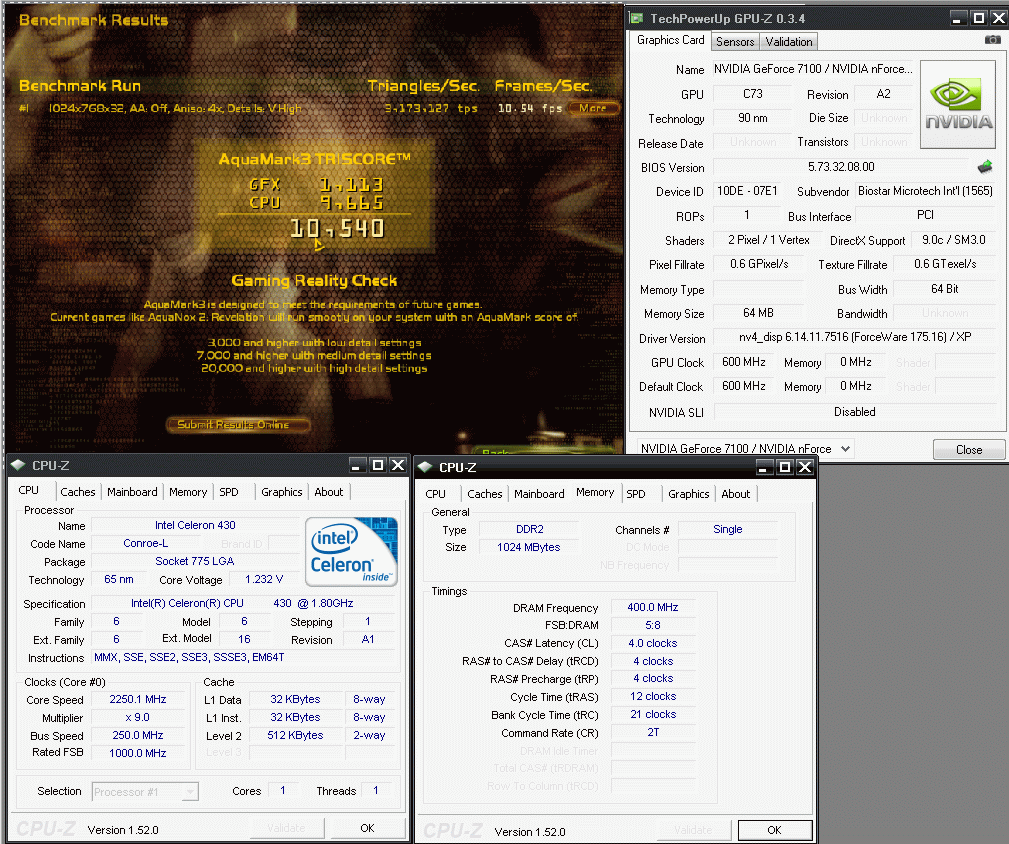Viewport: 1009px width, 844px height.
Task: Click the Core Voltage value 1.232 V
Action: point(264,580)
